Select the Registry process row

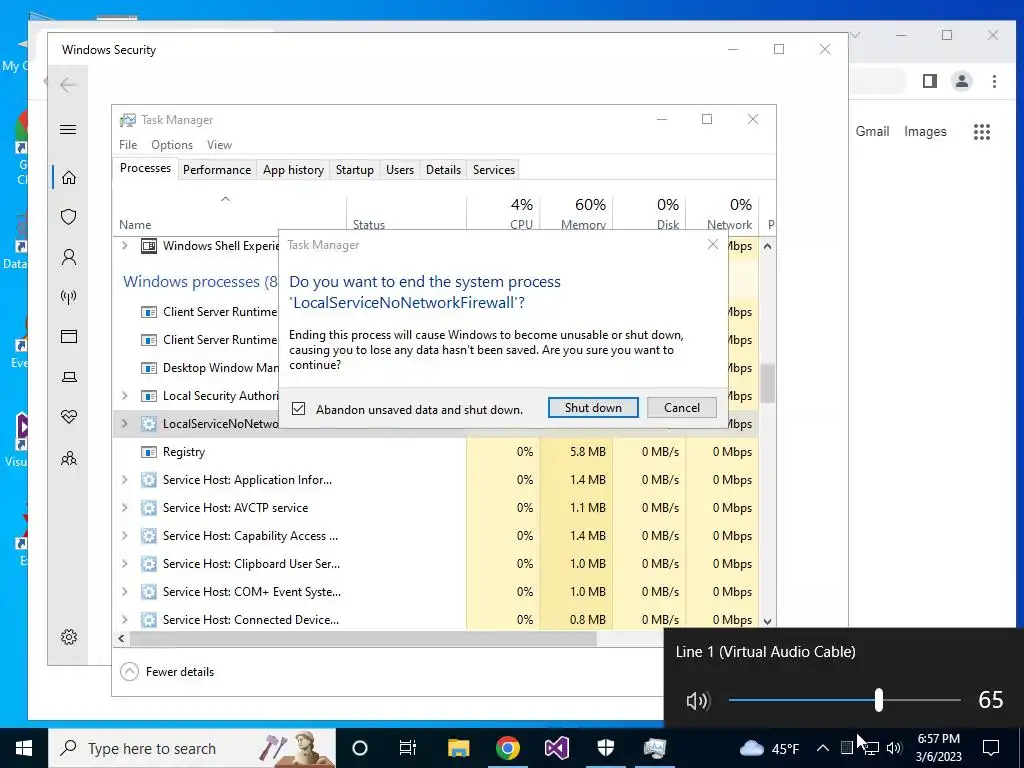coord(436,452)
